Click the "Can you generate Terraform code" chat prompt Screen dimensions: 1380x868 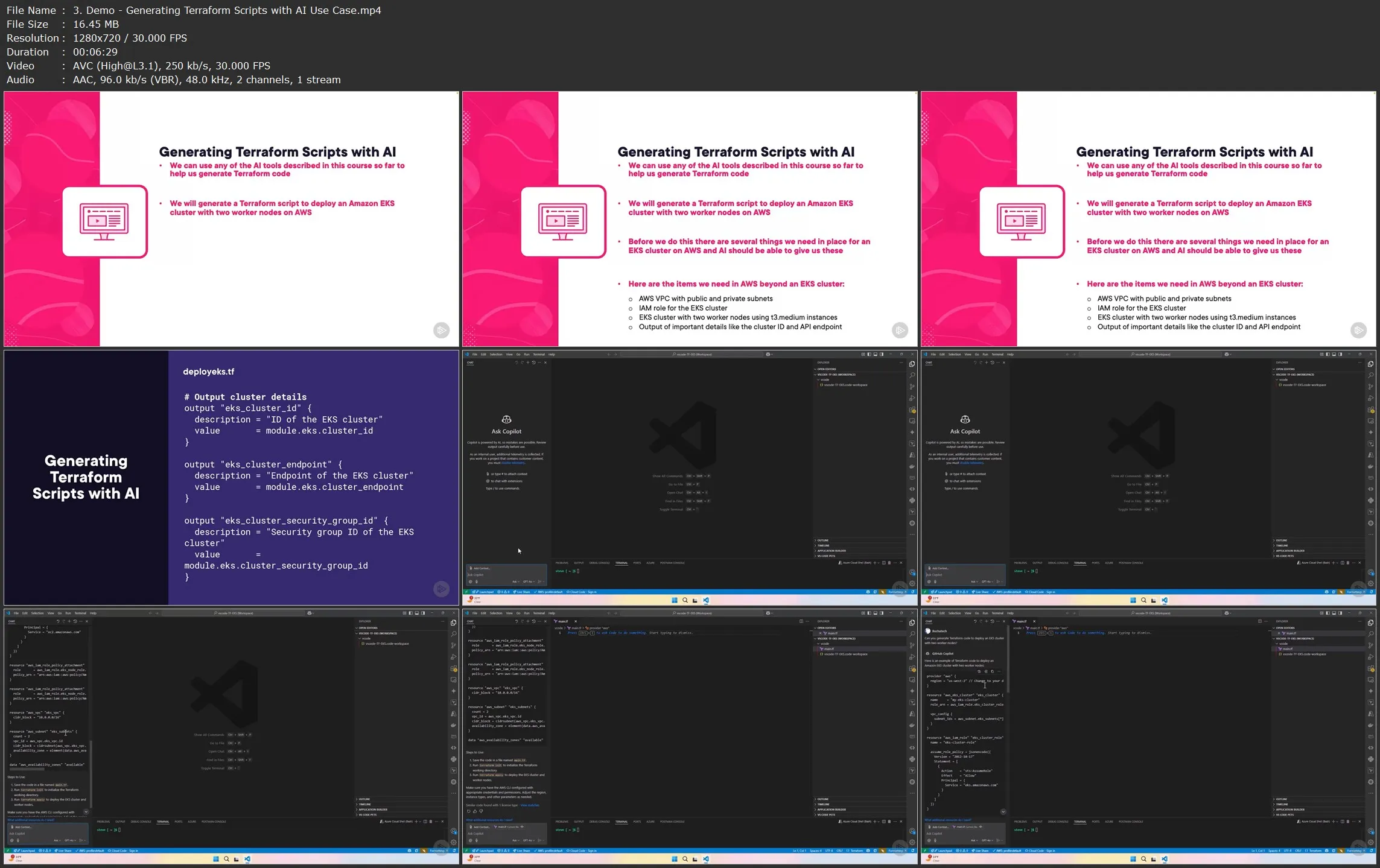964,641
